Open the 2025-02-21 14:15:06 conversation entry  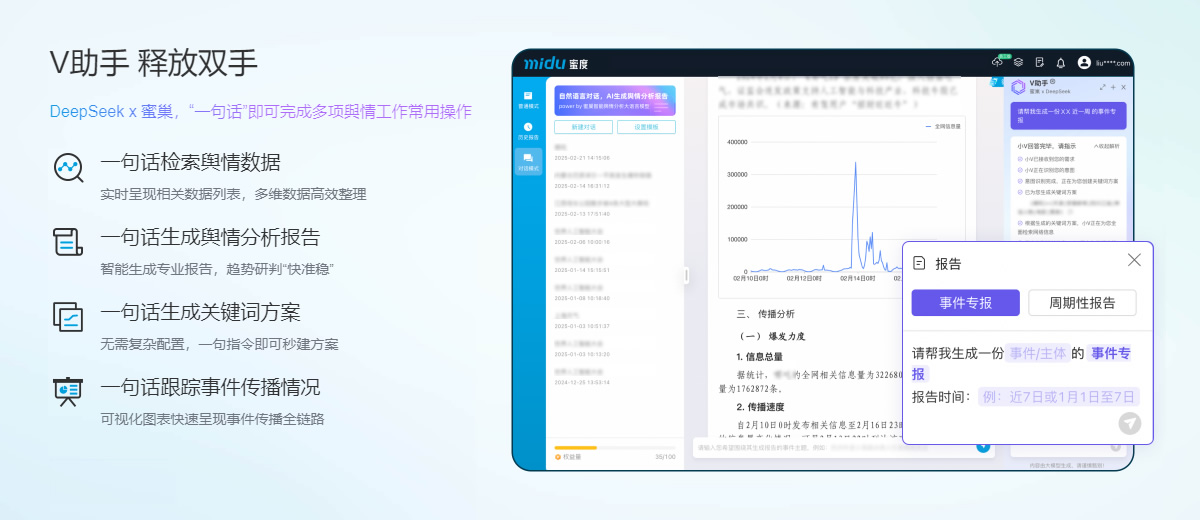tap(583, 158)
